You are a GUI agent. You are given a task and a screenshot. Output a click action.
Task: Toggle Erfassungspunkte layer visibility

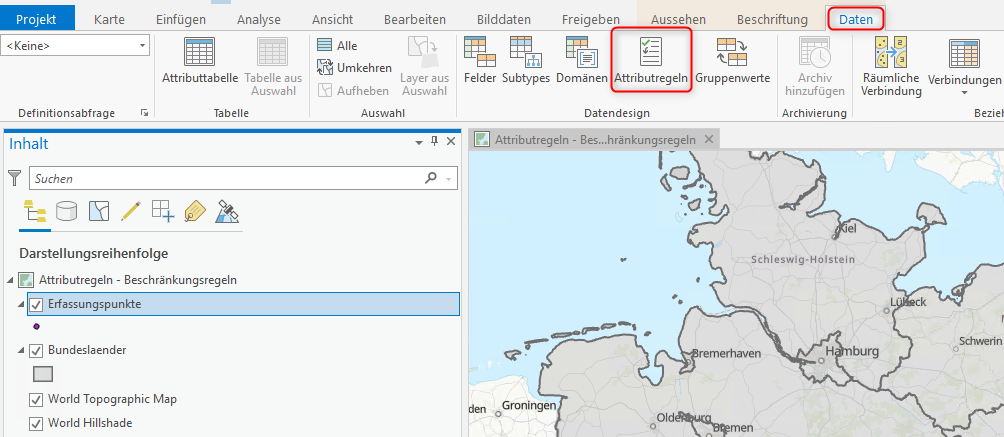[36, 305]
